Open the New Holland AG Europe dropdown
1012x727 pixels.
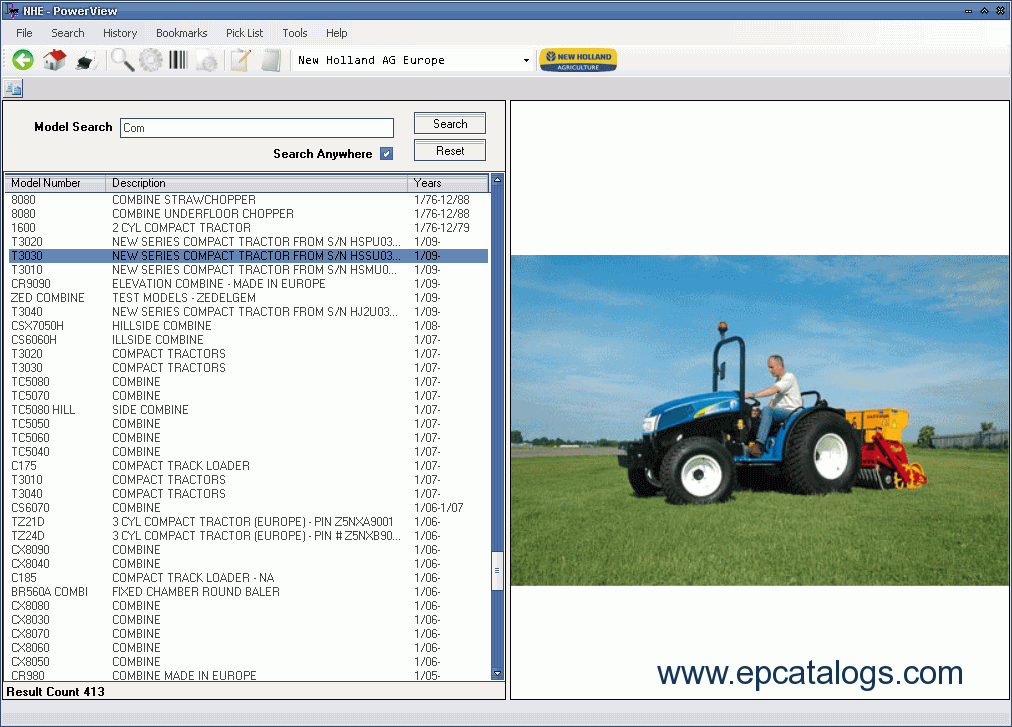(526, 61)
